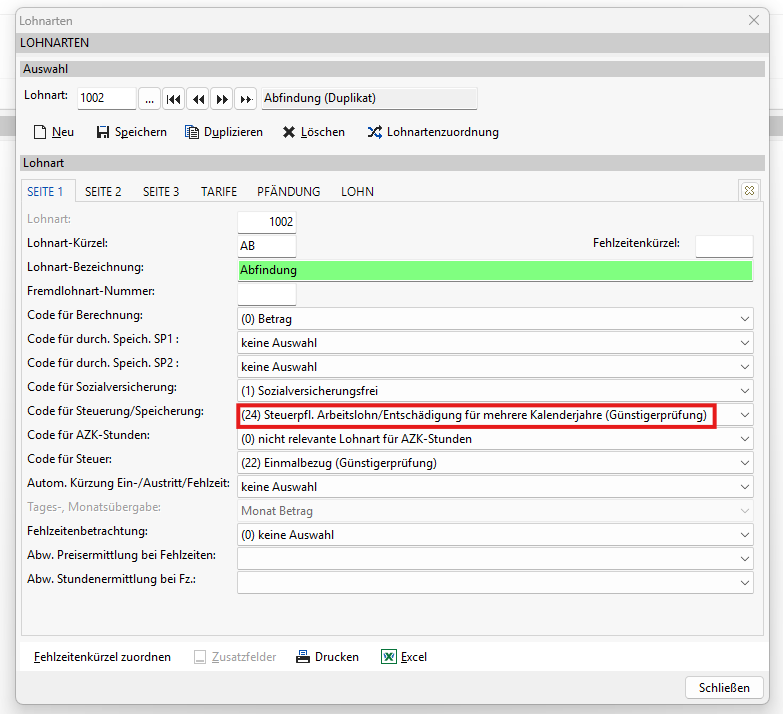Image resolution: width=783 pixels, height=714 pixels.
Task: Open Lohnartenzuordnung
Action: [x=433, y=132]
